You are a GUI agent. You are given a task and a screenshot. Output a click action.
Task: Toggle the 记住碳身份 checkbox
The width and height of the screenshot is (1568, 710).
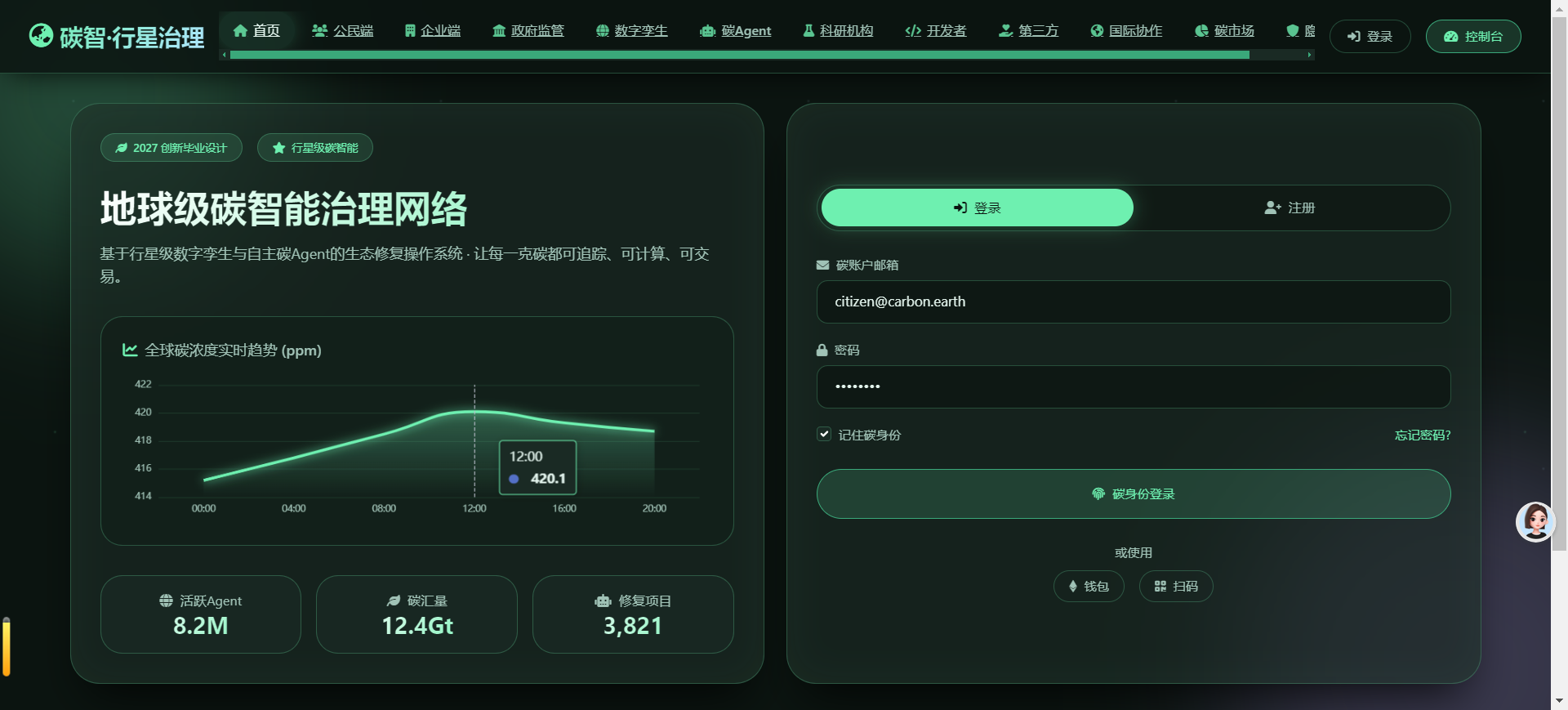point(824,434)
